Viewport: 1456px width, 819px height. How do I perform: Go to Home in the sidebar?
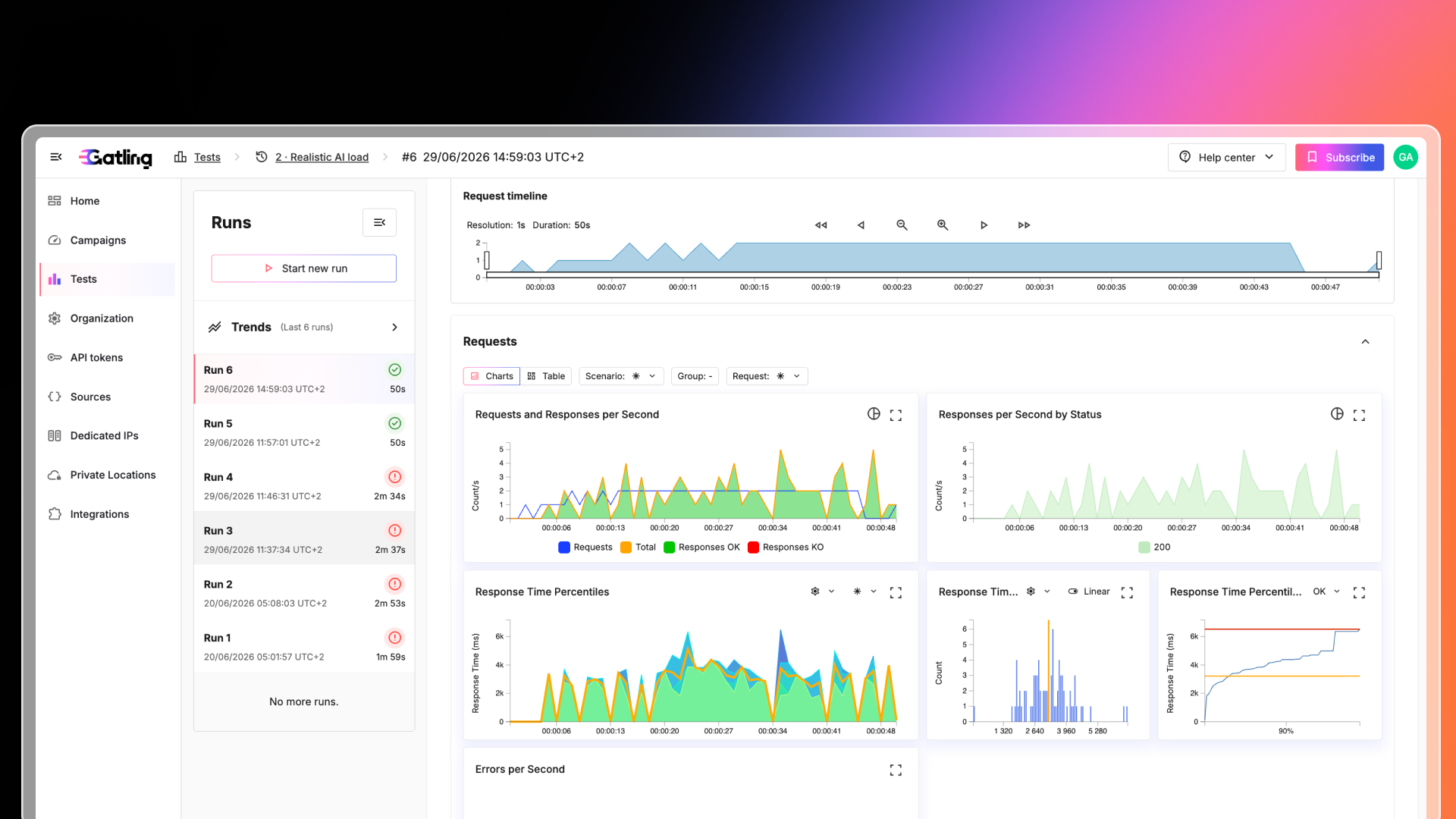point(107,201)
